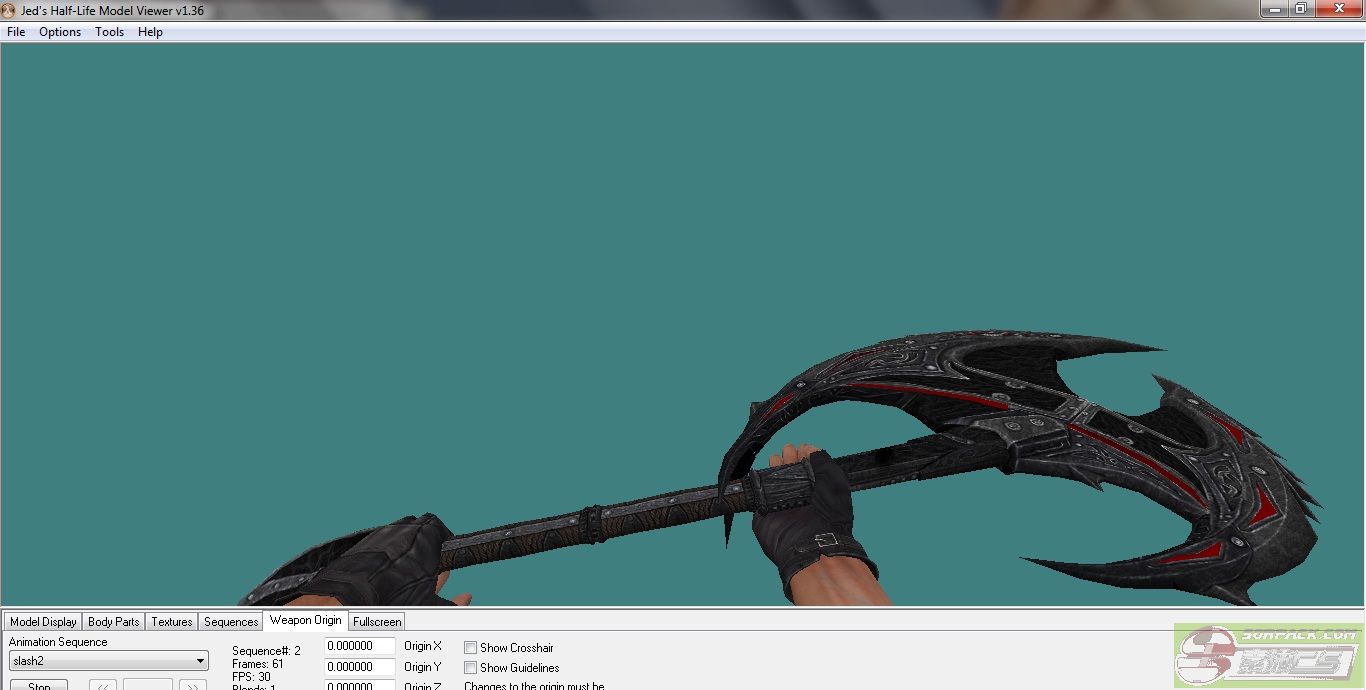Screen dimensions: 1366x690
Task: Click the Origin X input field
Action: pyautogui.click(x=360, y=647)
